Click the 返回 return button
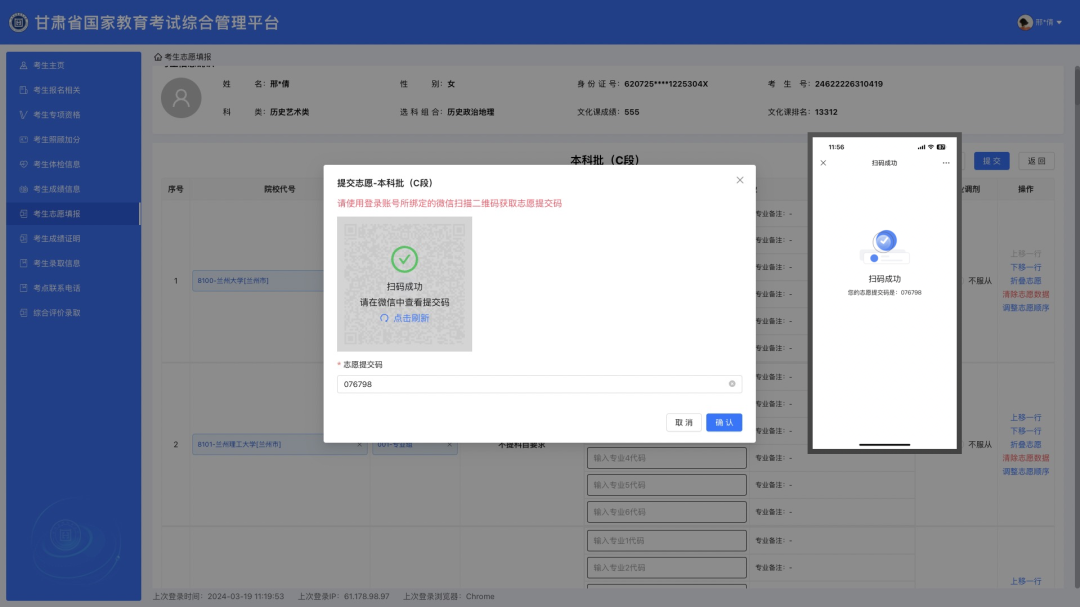 coord(1035,160)
